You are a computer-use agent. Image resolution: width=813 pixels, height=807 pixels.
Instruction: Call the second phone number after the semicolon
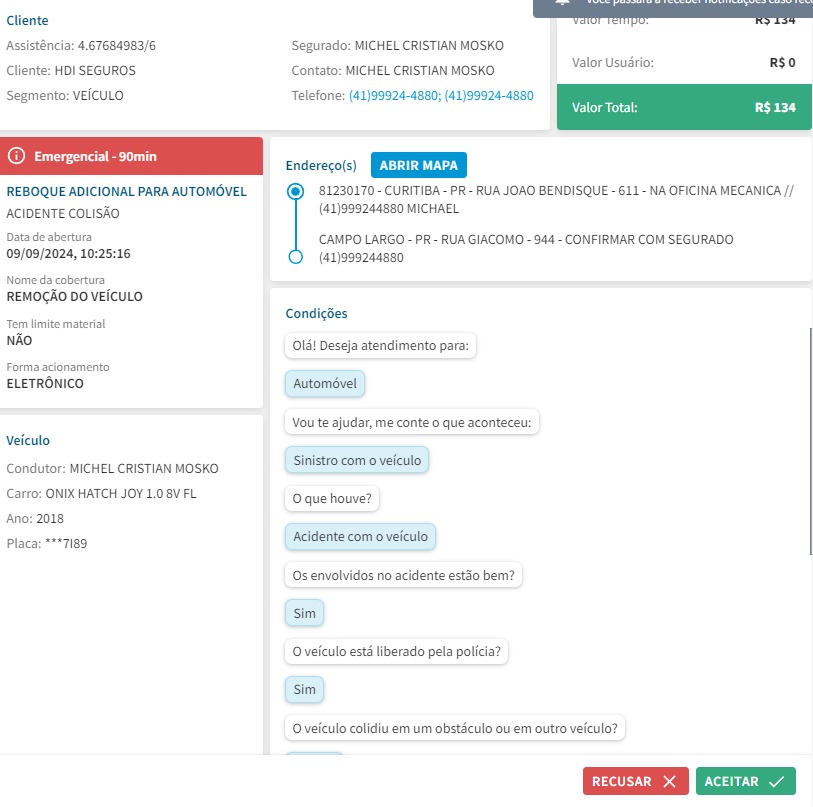(488, 95)
